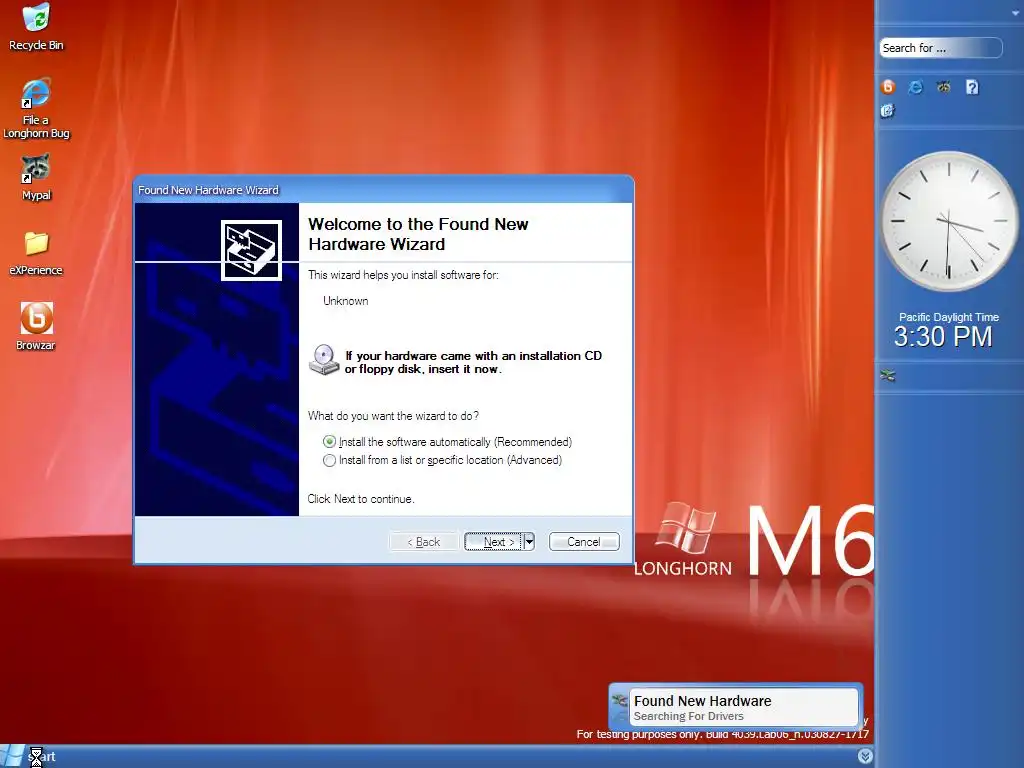Click Mypal raccoon icon in sidebar quick launch
The image size is (1024, 768).
[x=944, y=87]
